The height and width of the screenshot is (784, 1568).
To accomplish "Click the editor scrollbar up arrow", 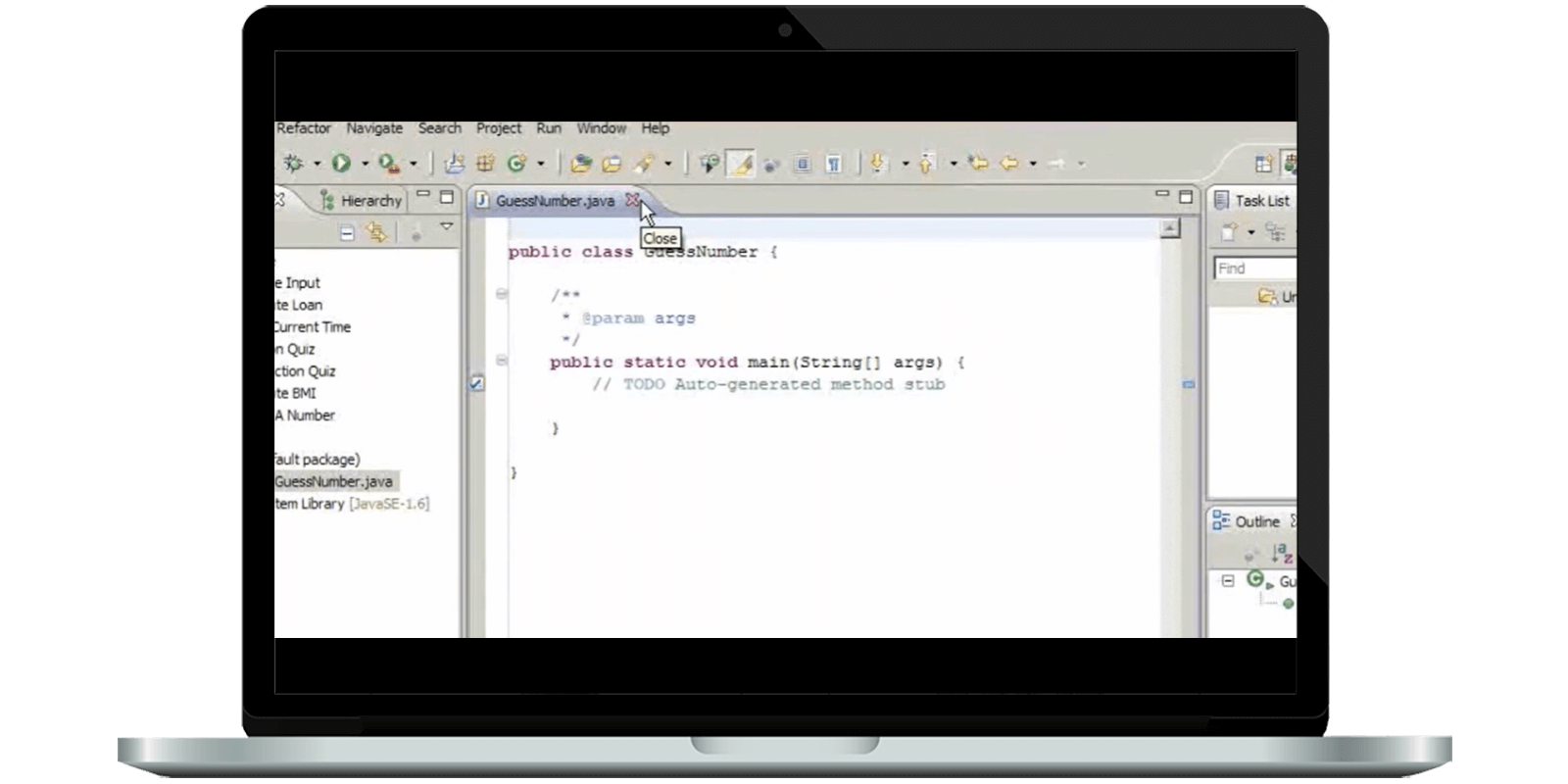I will (1169, 229).
